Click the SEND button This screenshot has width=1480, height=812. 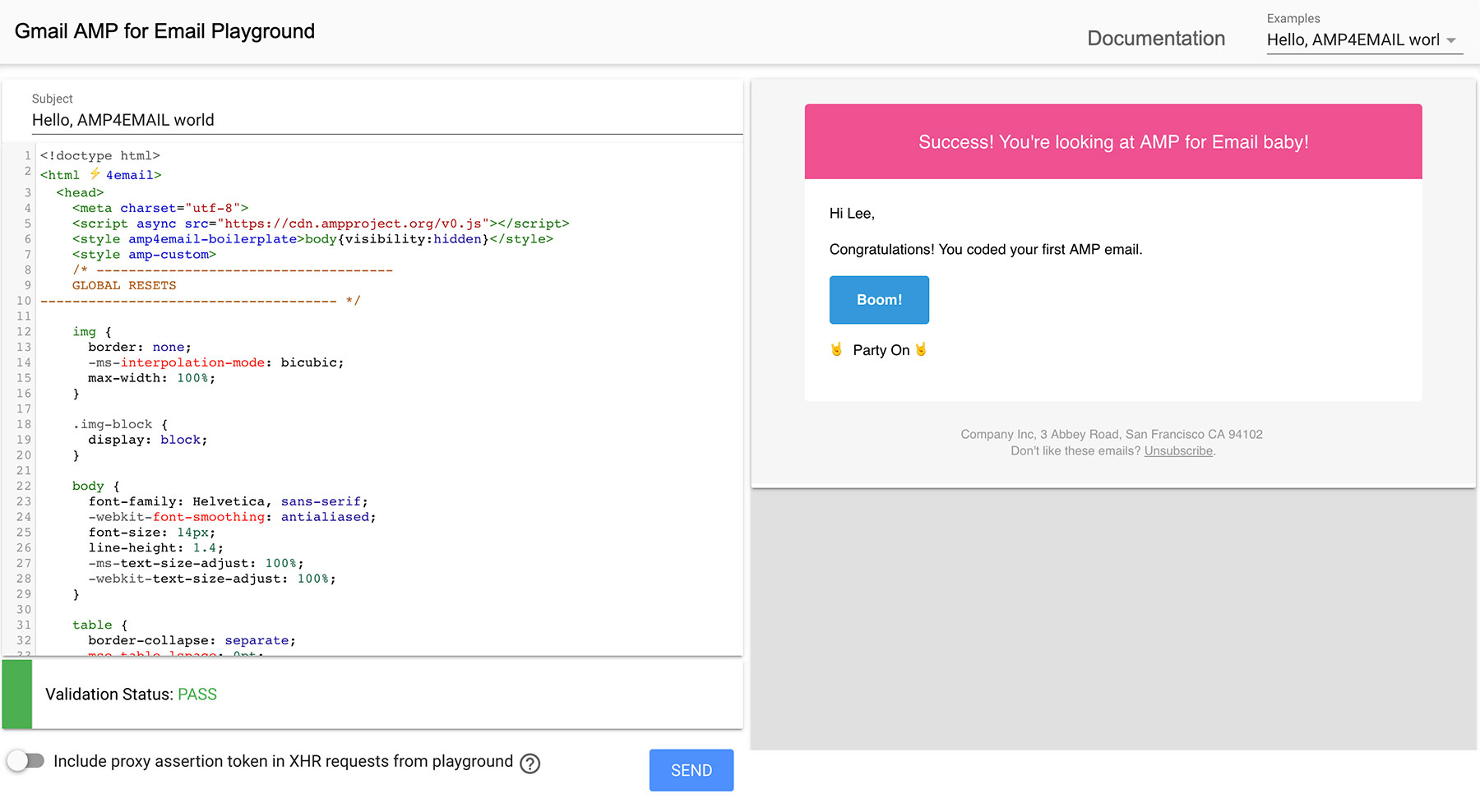coord(691,770)
